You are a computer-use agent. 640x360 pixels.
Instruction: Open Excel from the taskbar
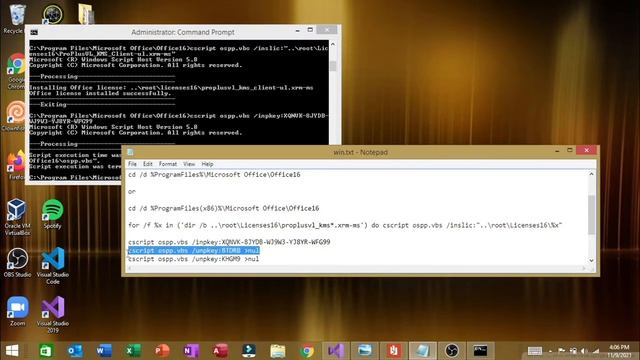133,350
